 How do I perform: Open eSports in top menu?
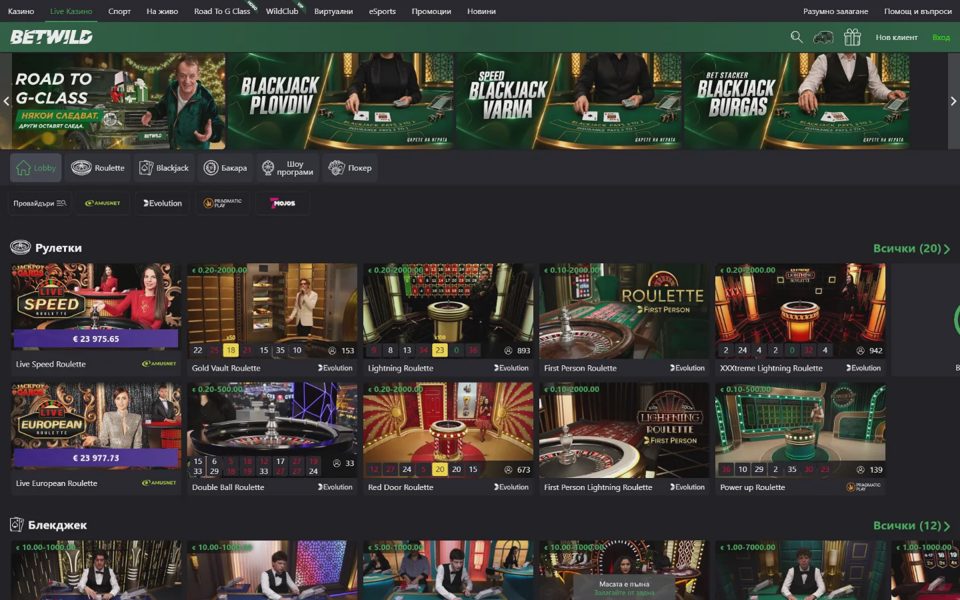(382, 11)
